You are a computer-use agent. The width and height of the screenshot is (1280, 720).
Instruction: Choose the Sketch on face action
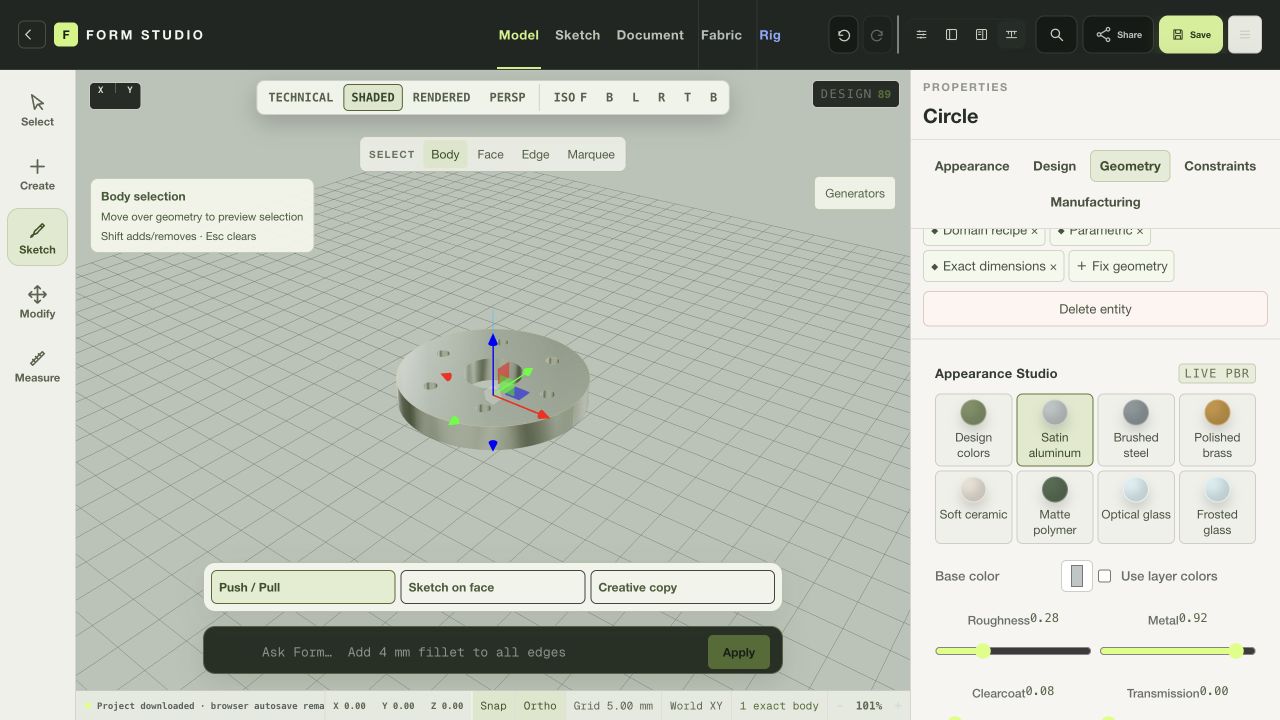pos(493,587)
